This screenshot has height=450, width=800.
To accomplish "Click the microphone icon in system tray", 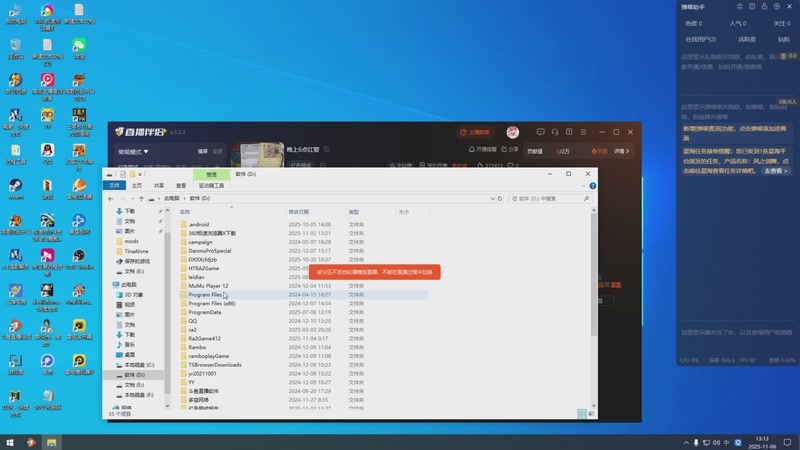I will [x=696, y=442].
